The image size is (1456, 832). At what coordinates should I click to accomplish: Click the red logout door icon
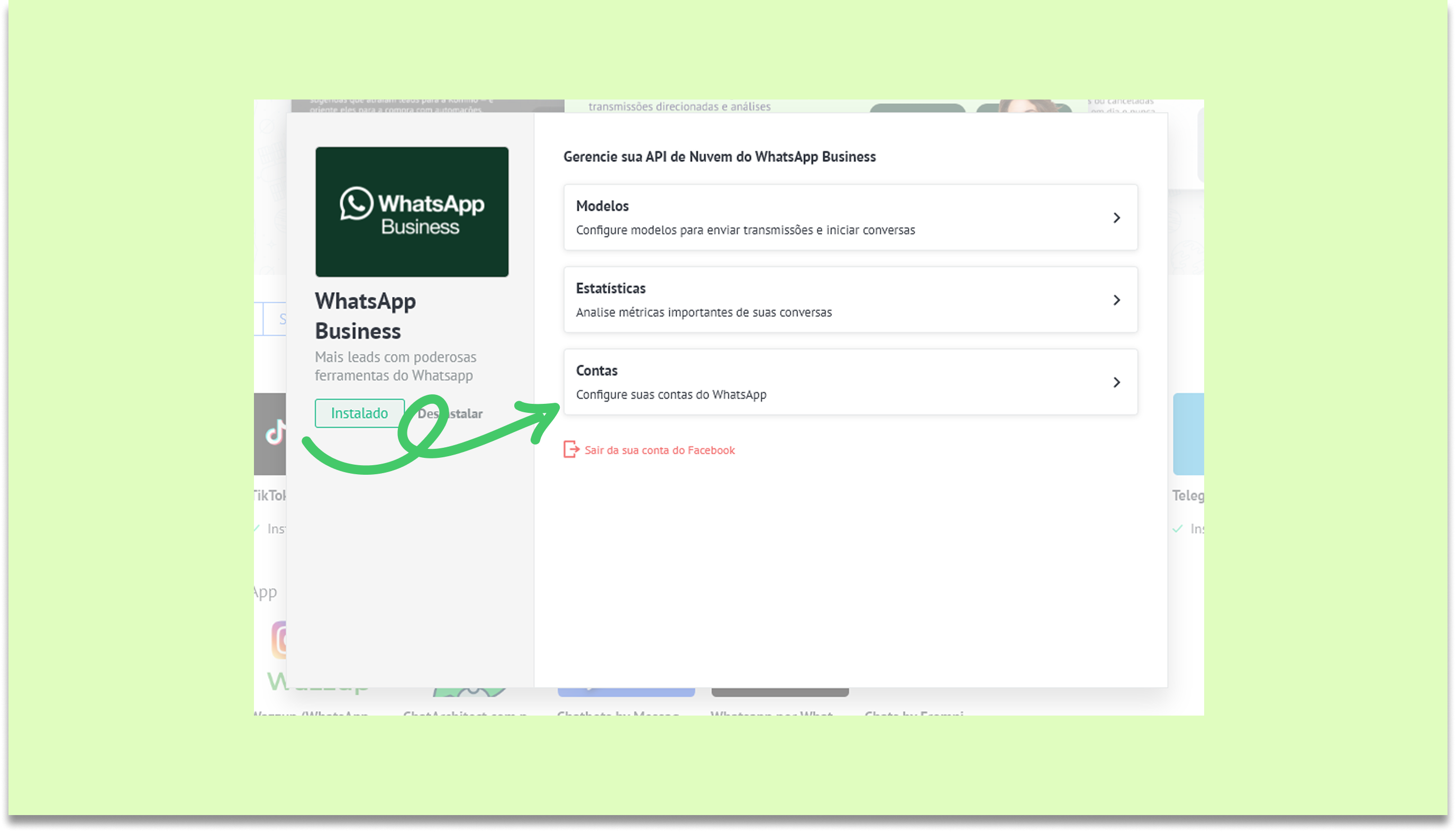point(571,450)
